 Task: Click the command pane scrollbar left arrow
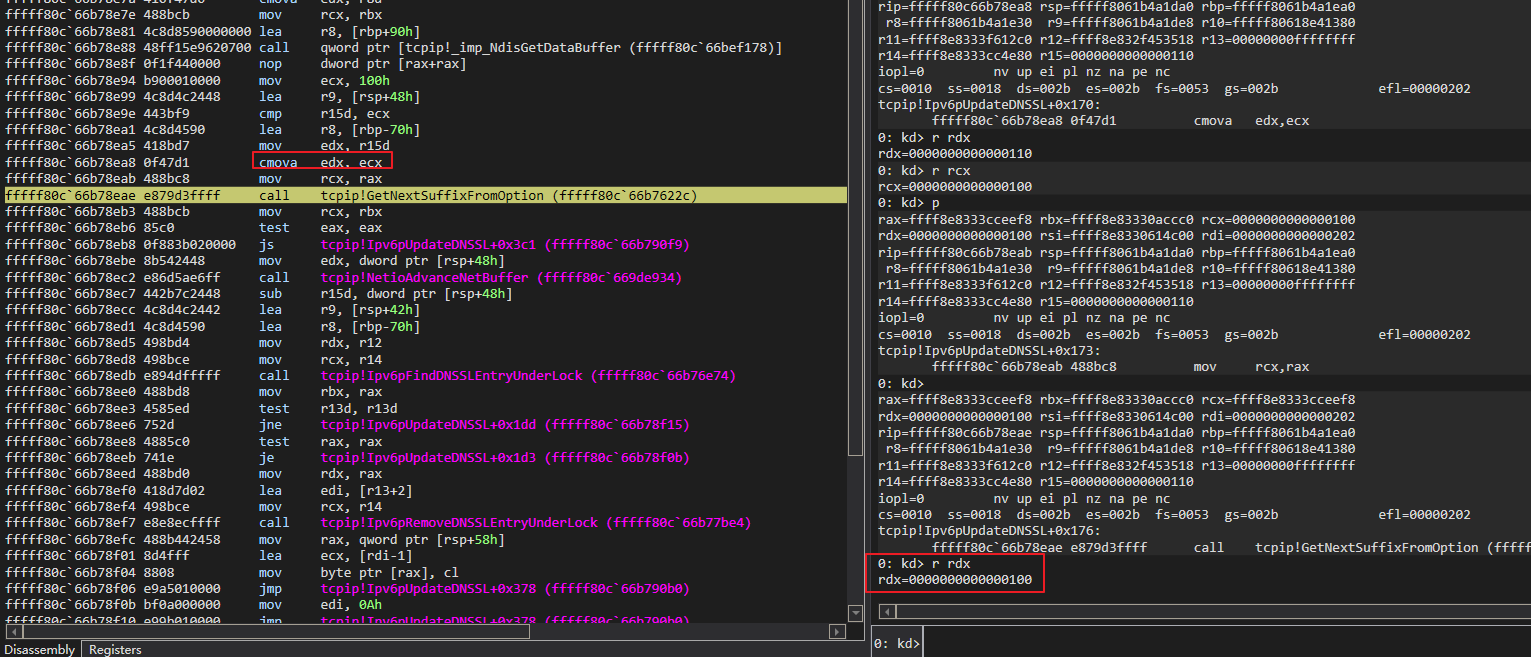pos(886,611)
